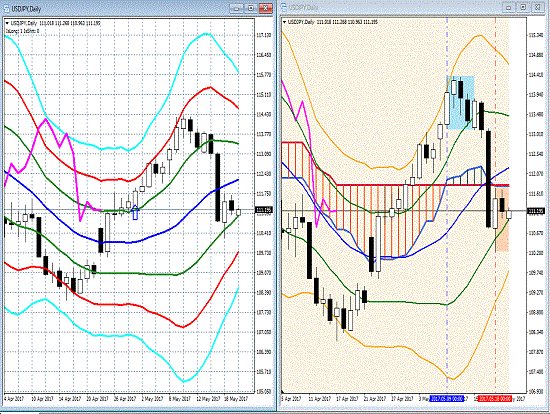Image resolution: width=550 pixels, height=414 pixels.
Task: Click the left USDJPY,Daily window title icon
Action: pyautogui.click(x=6, y=8)
